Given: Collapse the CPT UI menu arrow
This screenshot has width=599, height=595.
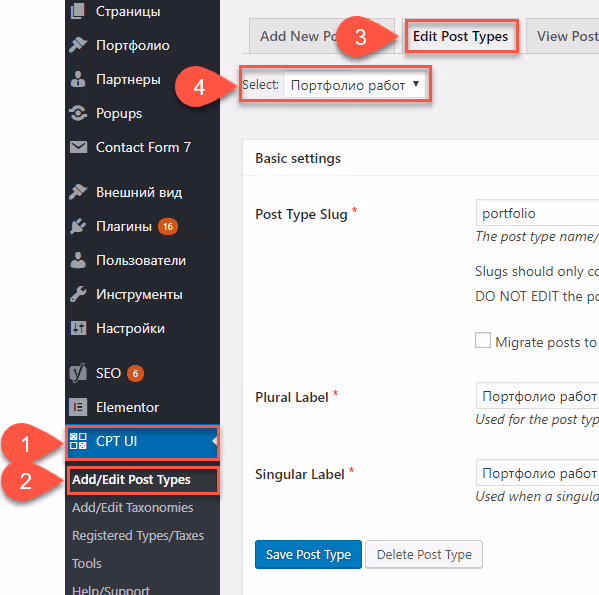Looking at the screenshot, I should (x=215, y=441).
